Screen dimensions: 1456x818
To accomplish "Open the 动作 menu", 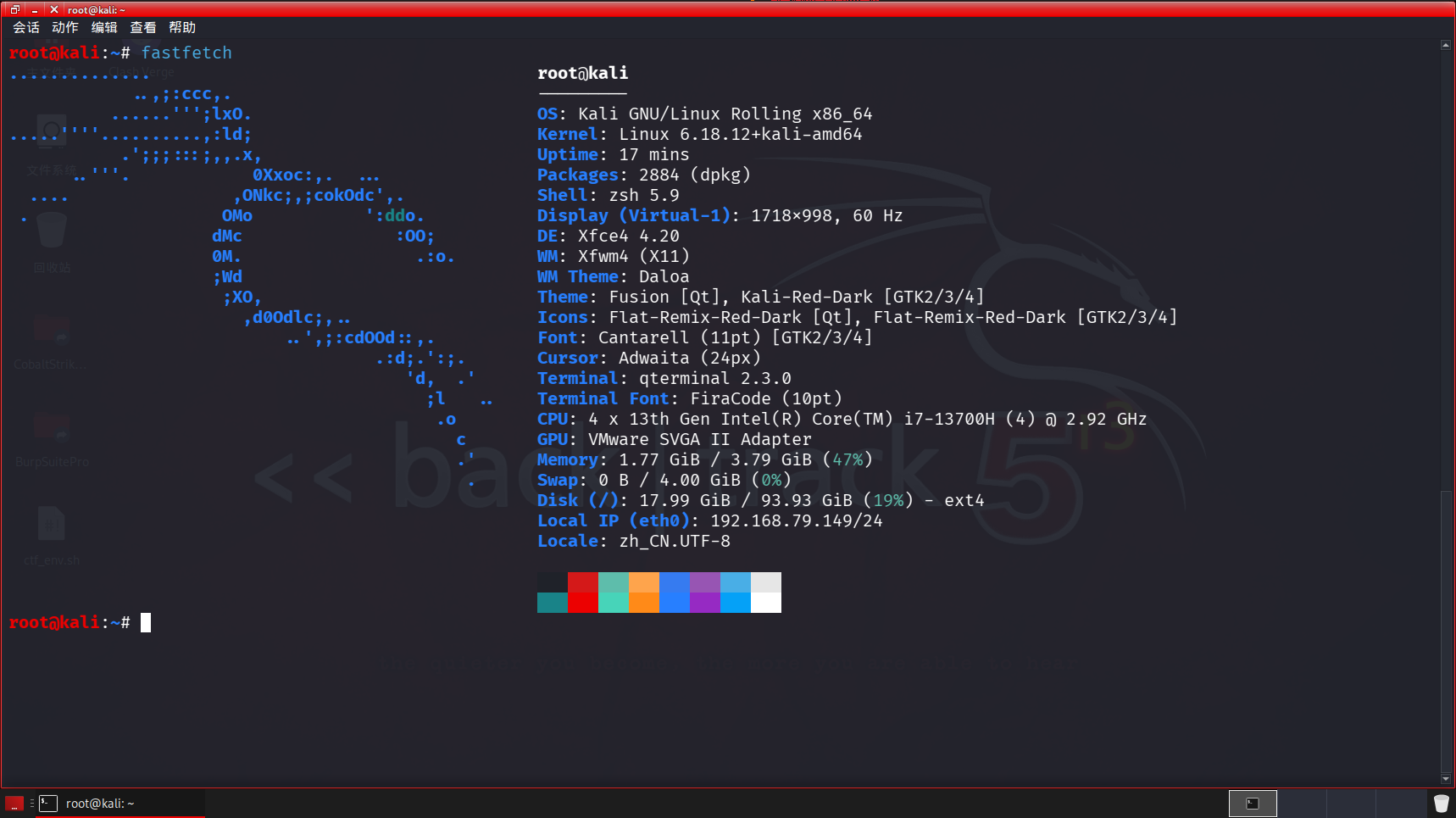I will coord(65,27).
